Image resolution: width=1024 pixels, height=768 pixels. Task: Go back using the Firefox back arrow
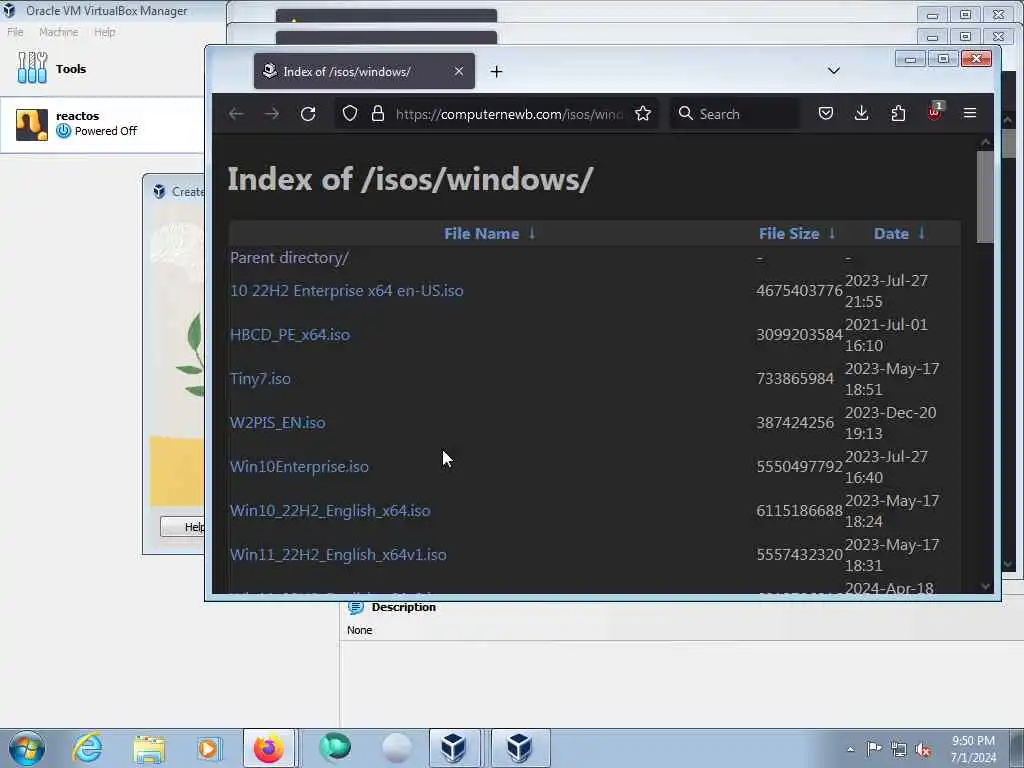click(236, 114)
